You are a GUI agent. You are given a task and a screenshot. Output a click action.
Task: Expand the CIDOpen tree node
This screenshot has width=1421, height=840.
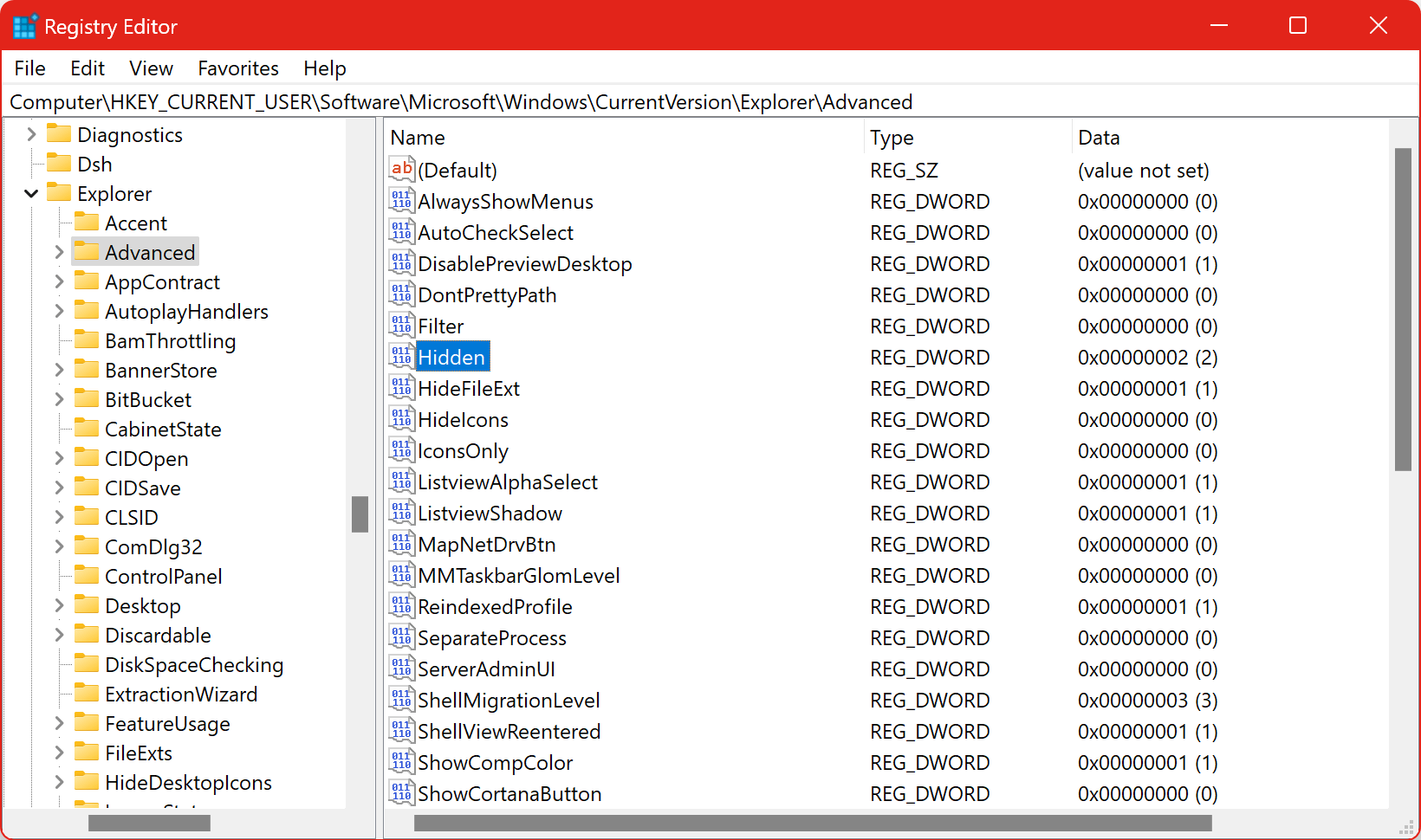click(58, 458)
